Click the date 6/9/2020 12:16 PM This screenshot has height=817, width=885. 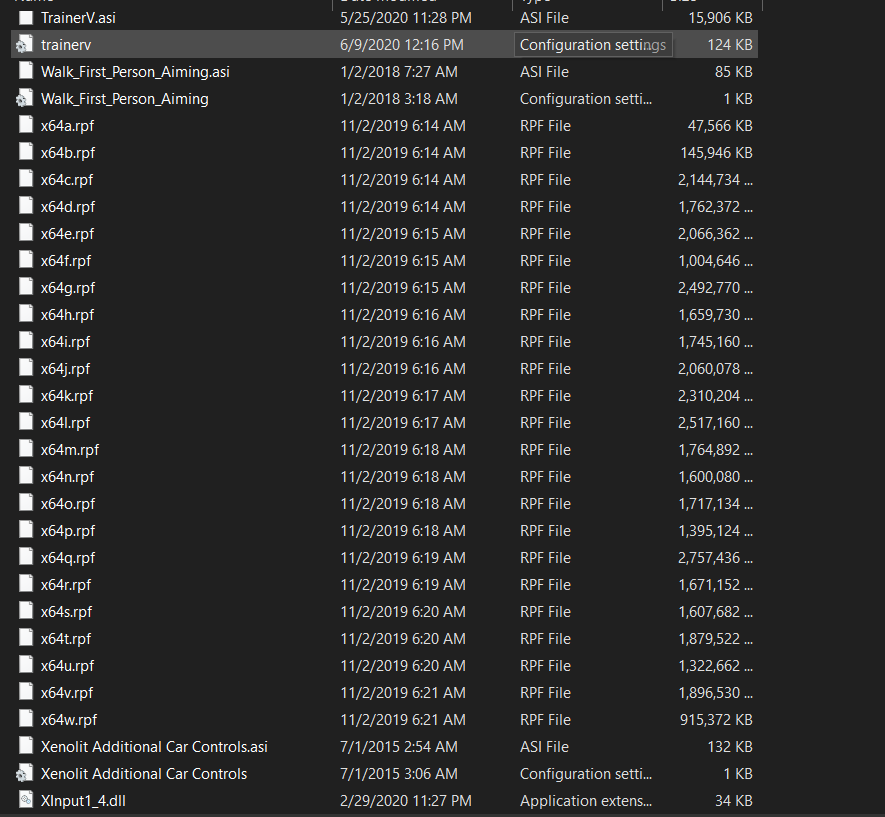click(x=402, y=45)
